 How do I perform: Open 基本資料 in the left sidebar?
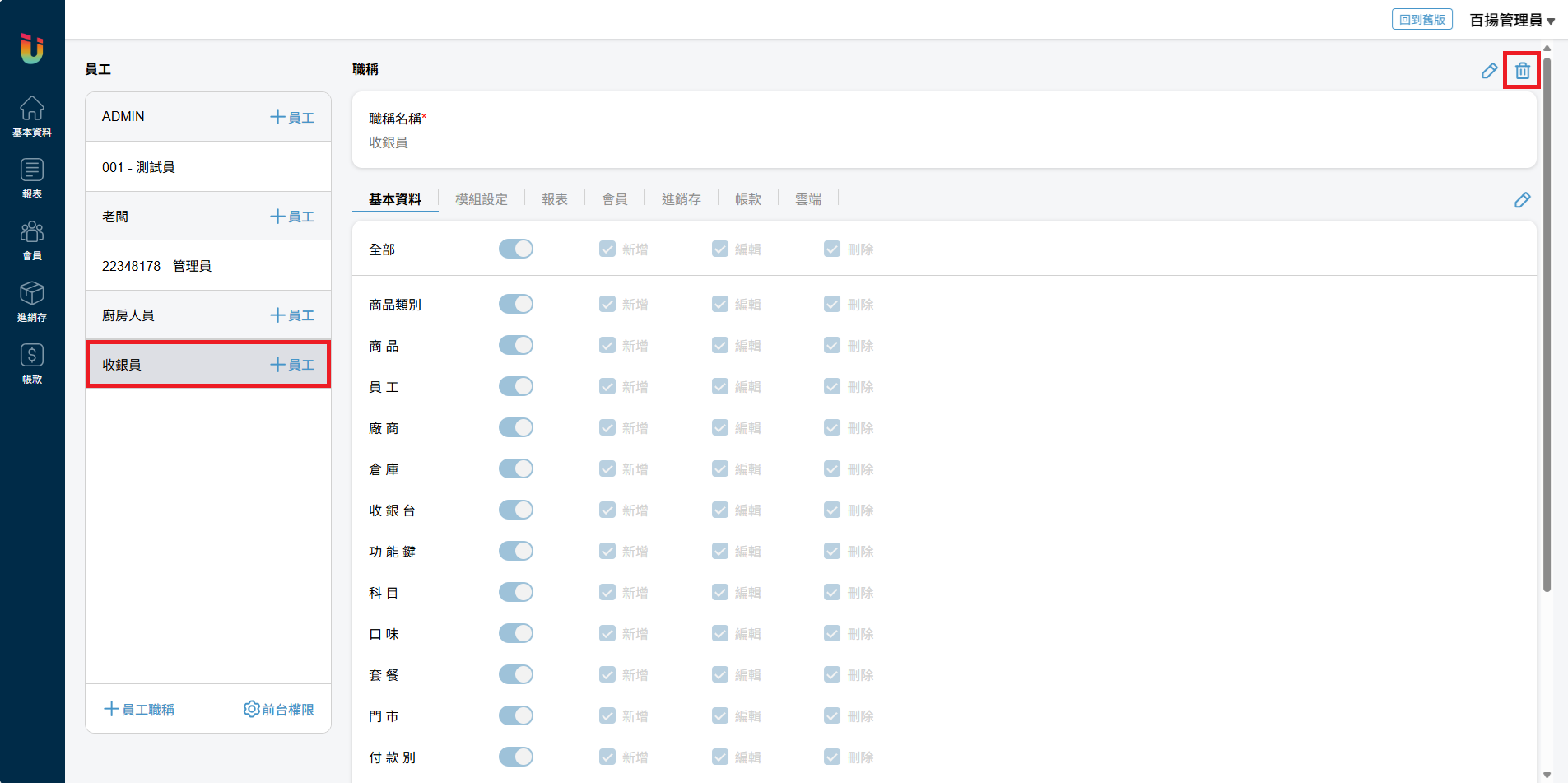point(32,116)
